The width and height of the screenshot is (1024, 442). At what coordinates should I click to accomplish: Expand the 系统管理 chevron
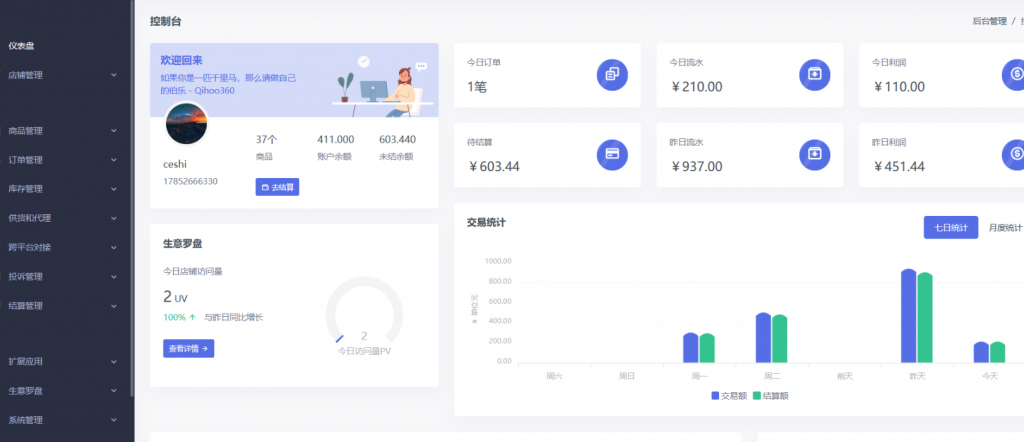pyautogui.click(x=114, y=420)
